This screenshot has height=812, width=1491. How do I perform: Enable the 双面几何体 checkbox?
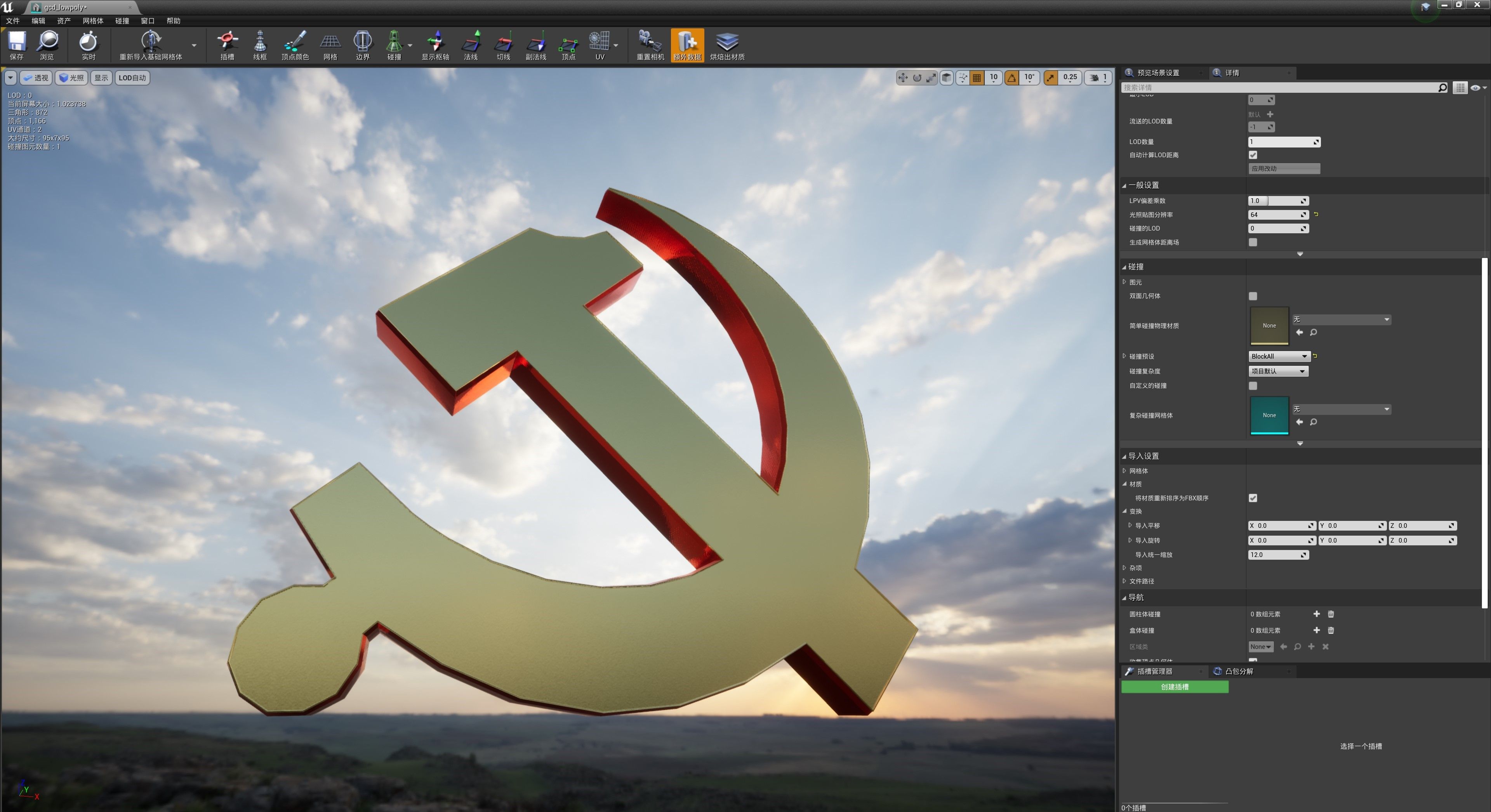[x=1253, y=296]
